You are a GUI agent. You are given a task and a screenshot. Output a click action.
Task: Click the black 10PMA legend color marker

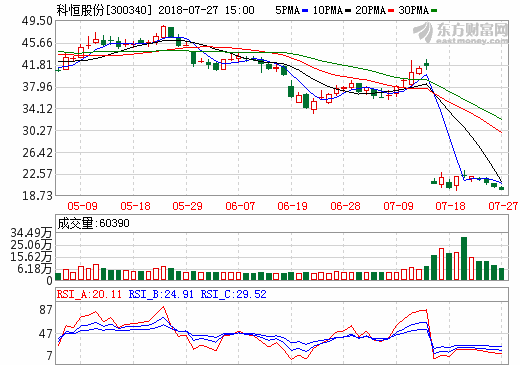click(x=348, y=11)
